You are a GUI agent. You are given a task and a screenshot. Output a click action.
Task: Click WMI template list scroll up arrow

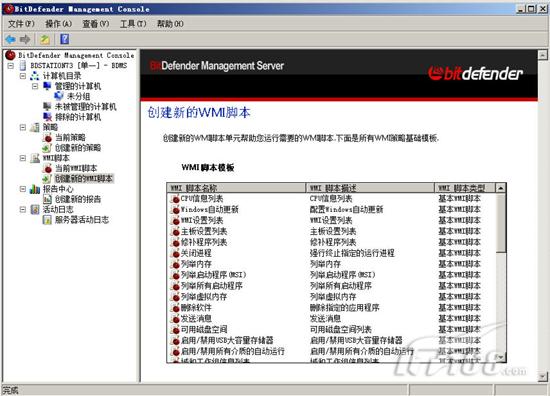501,188
